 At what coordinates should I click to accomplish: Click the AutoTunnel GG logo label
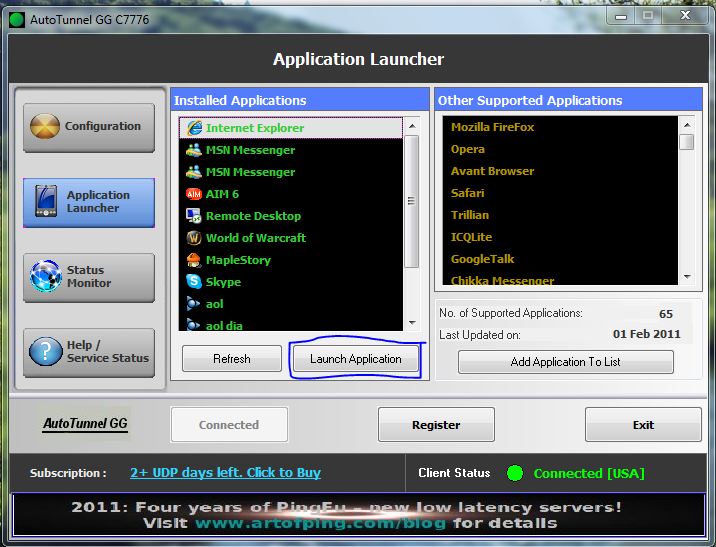[85, 423]
